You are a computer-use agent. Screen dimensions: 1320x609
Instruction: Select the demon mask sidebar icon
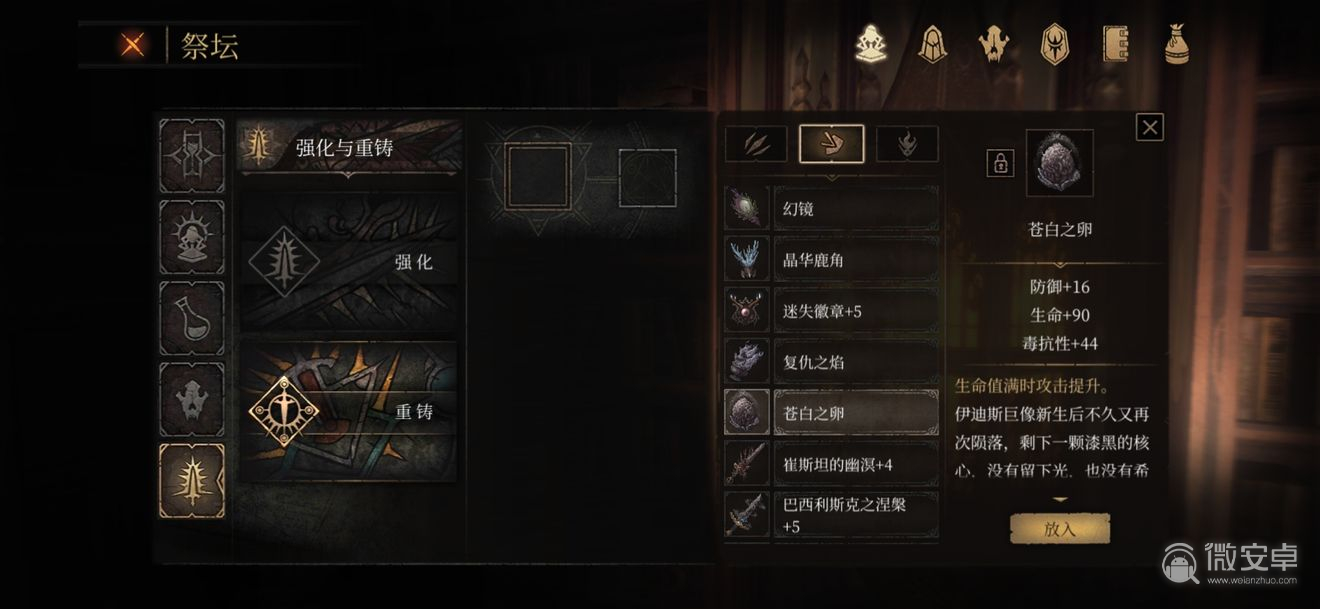pyautogui.click(x=192, y=399)
